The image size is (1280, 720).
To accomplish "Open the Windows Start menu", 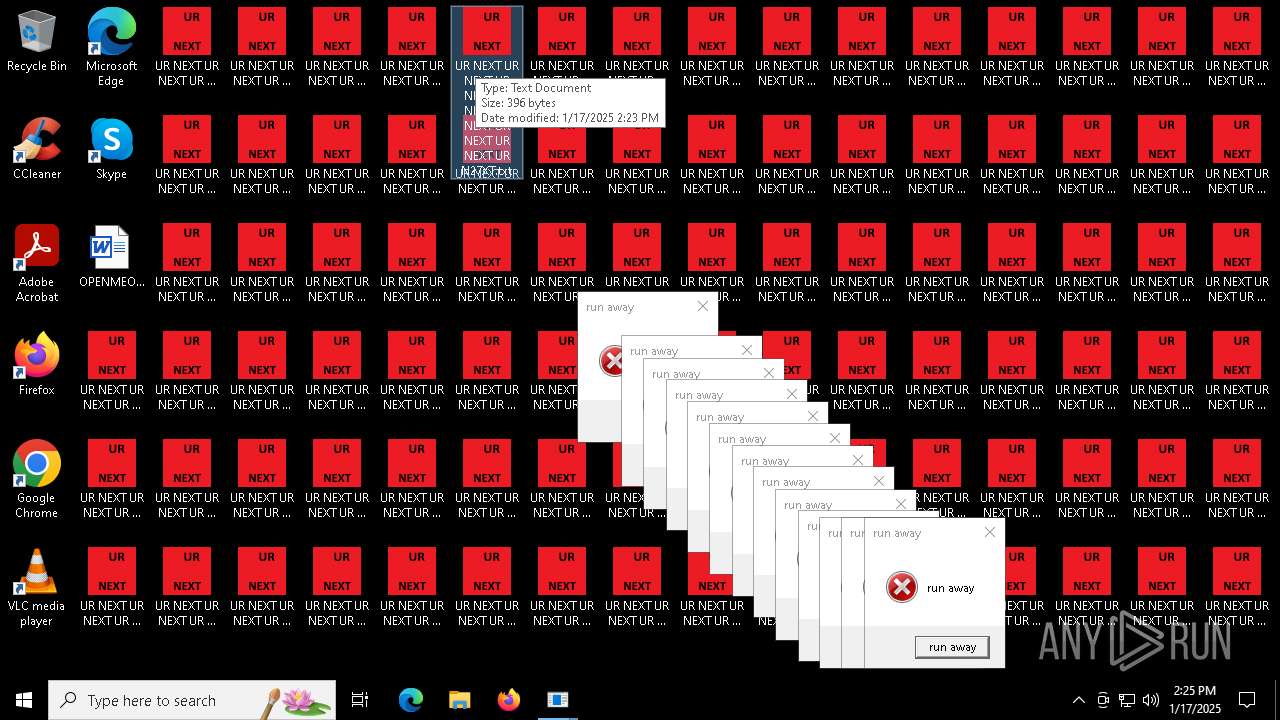I will point(24,700).
